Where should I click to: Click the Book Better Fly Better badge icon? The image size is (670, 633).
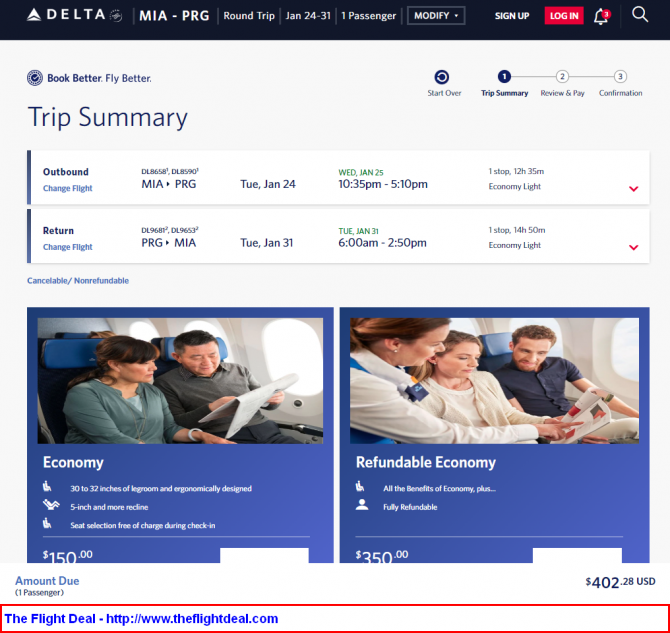[x=35, y=78]
